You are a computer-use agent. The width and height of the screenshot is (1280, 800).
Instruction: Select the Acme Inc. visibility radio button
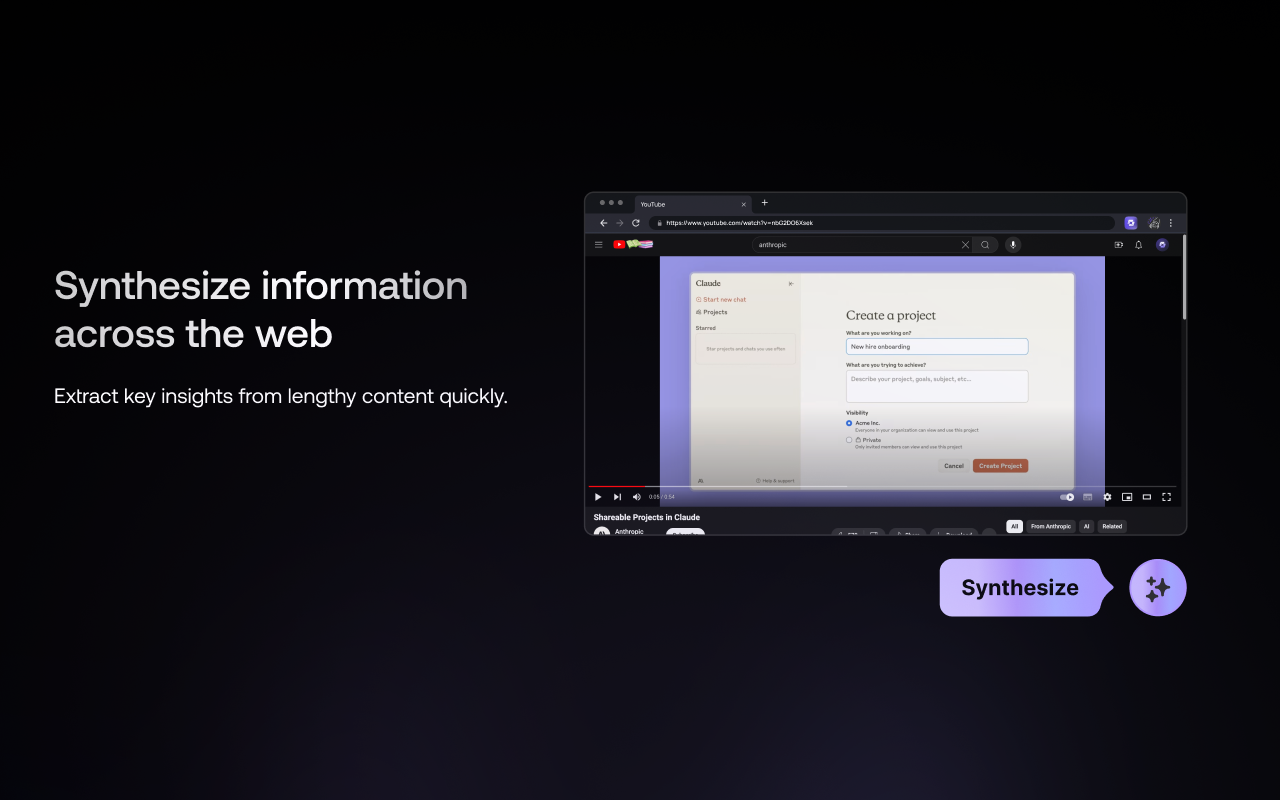click(849, 423)
